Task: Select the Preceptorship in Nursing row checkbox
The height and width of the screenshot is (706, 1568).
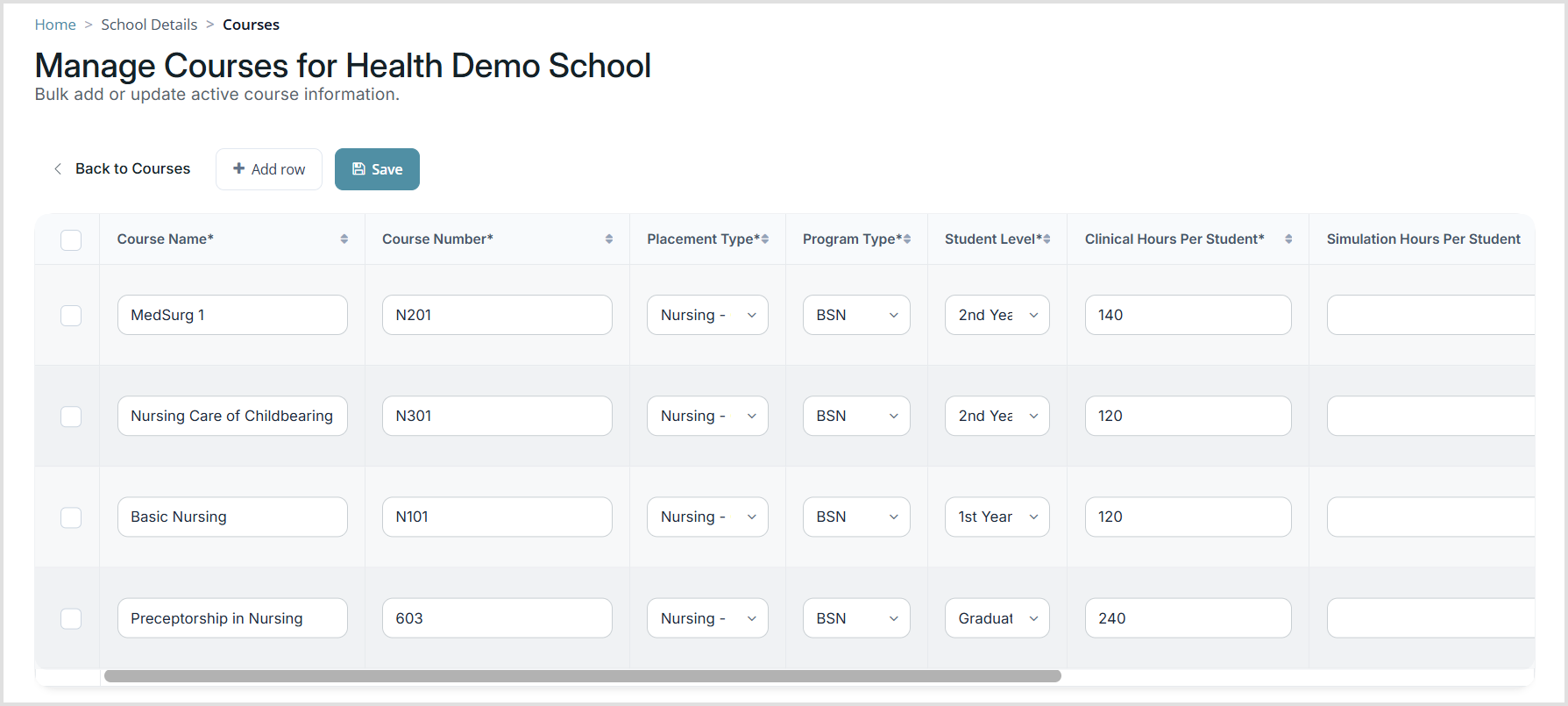Action: click(x=71, y=618)
